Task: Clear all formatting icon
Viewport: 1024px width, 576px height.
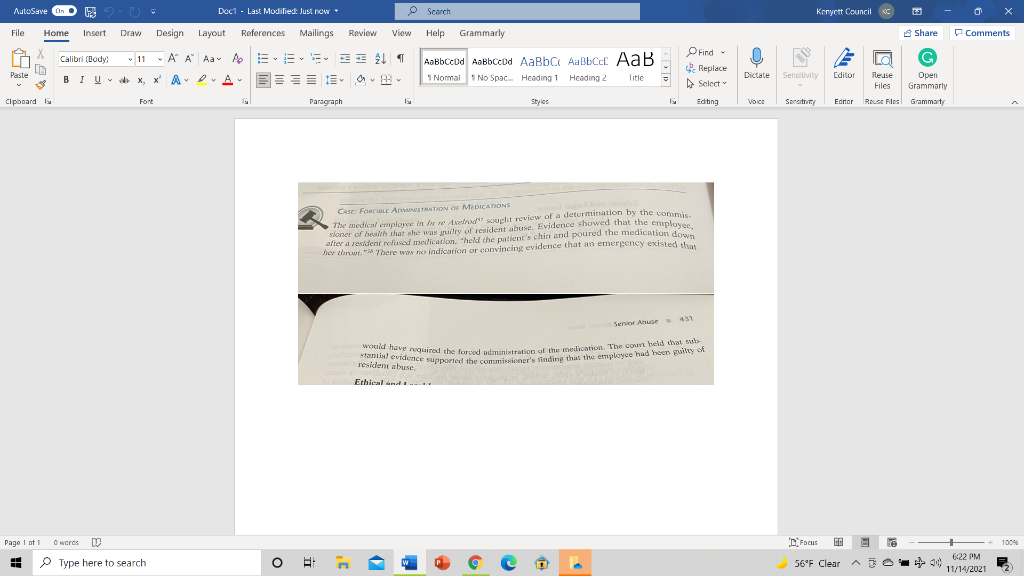Action: (237, 59)
